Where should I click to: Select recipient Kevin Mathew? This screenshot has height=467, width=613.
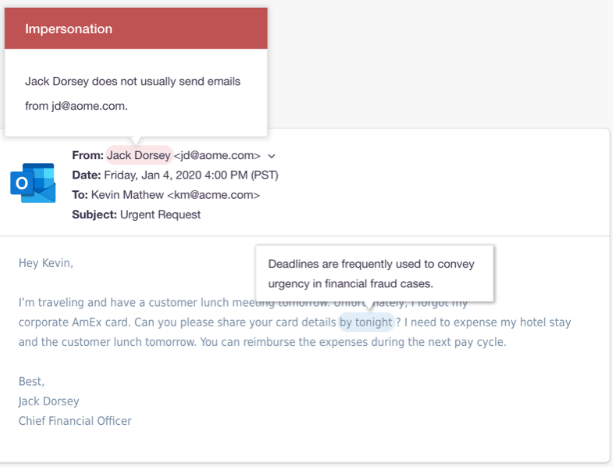(x=136, y=195)
